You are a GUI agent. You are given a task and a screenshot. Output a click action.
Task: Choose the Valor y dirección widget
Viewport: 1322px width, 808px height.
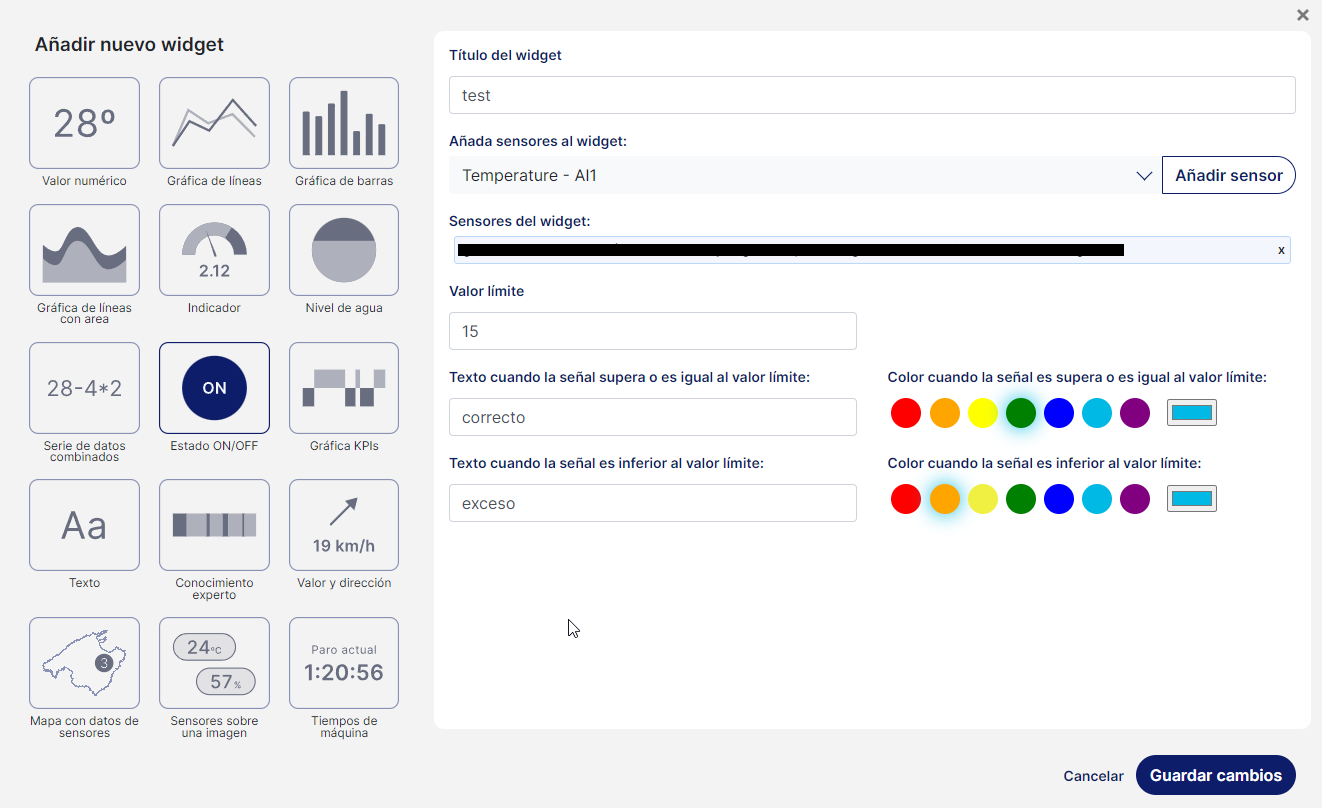pyautogui.click(x=344, y=525)
